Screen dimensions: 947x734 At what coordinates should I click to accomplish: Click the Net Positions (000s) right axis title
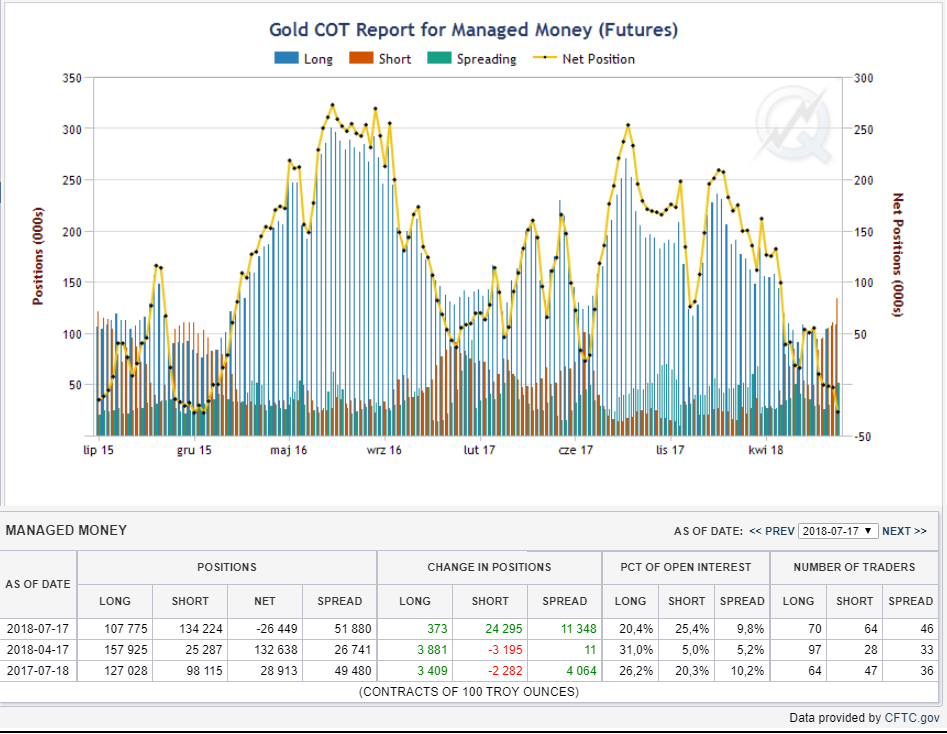click(x=898, y=254)
